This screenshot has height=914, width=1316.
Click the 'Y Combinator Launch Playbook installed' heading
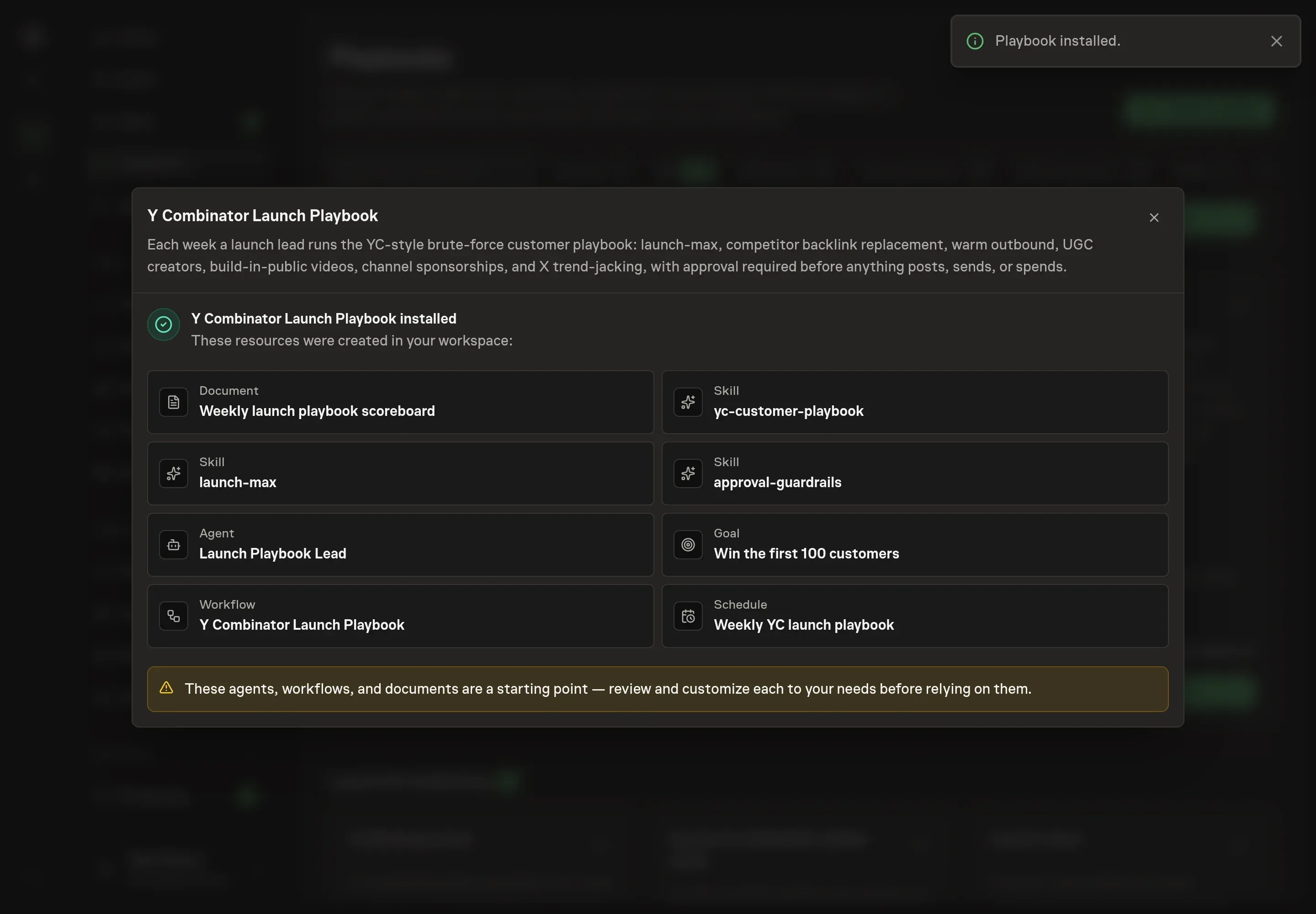[x=324, y=319]
